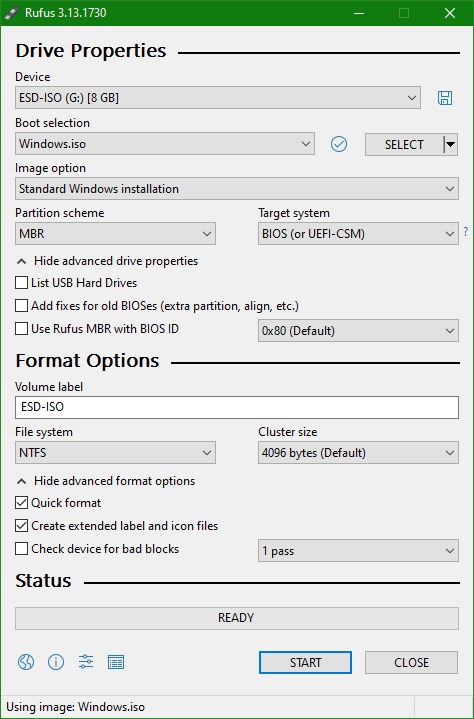The width and height of the screenshot is (474, 719).
Task: Click the save drive image disk icon
Action: 445,98
